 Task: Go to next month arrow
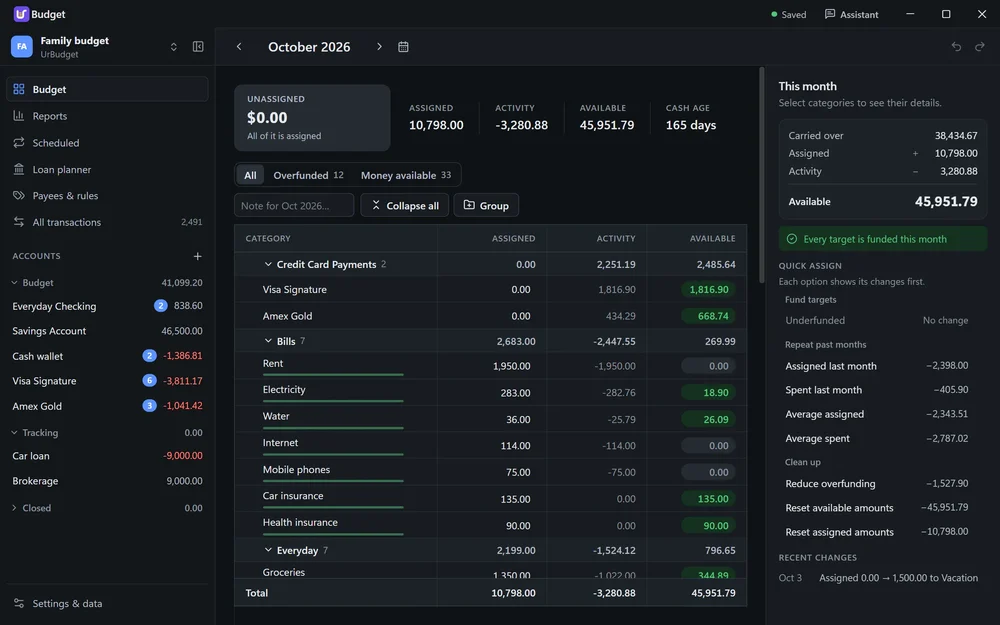click(x=379, y=47)
